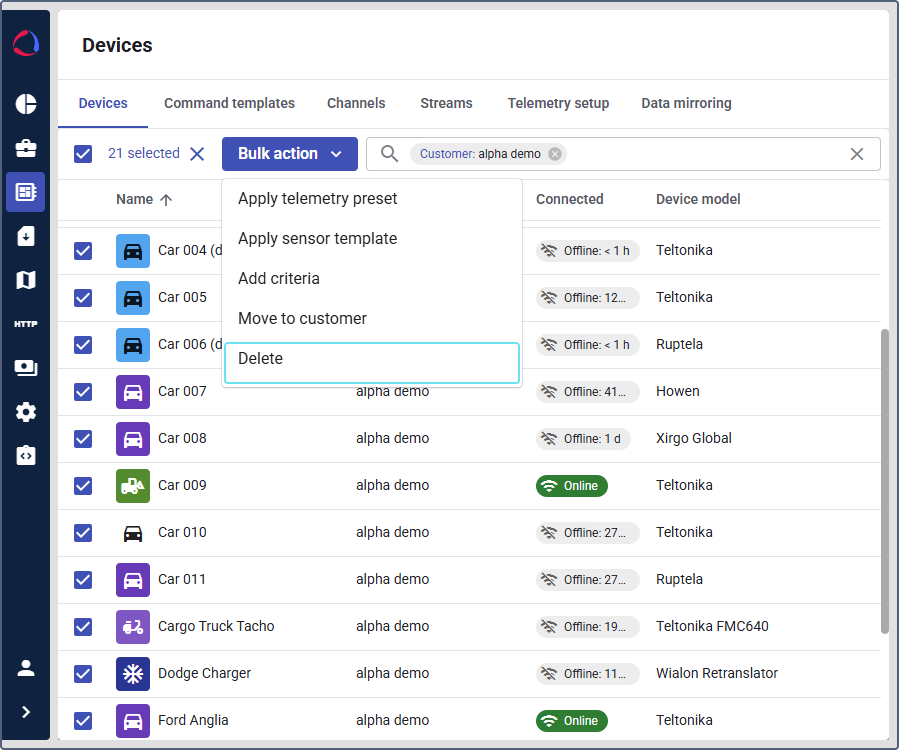Open the dashboard pie chart icon in sidebar
899x750 pixels.
pyautogui.click(x=26, y=104)
